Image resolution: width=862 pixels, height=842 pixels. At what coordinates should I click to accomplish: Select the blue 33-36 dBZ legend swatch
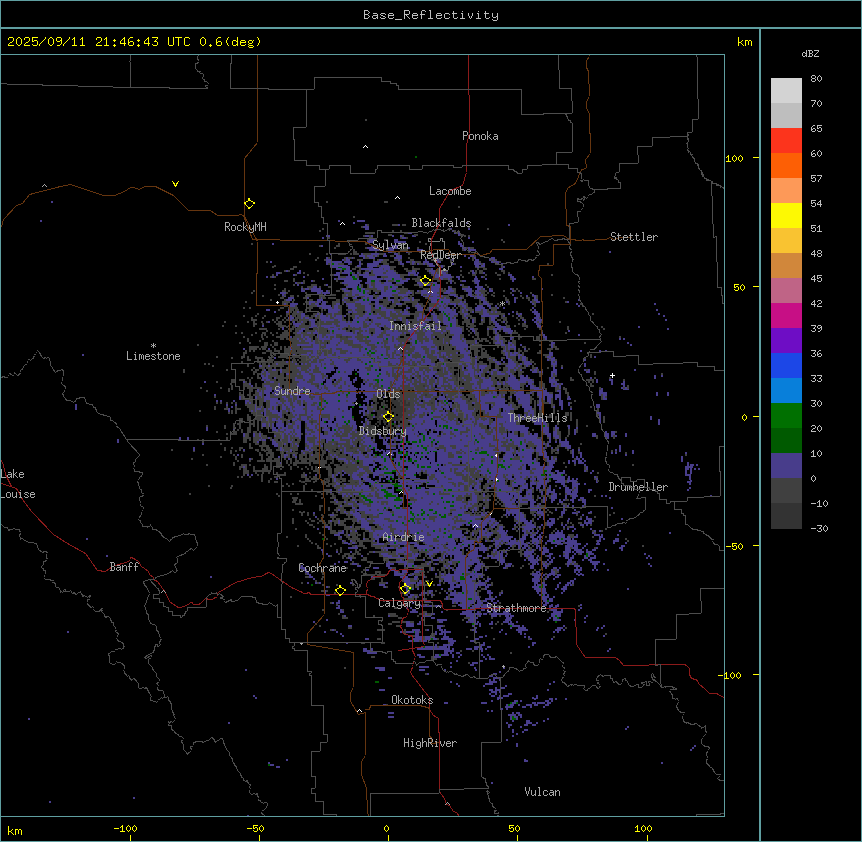(786, 365)
